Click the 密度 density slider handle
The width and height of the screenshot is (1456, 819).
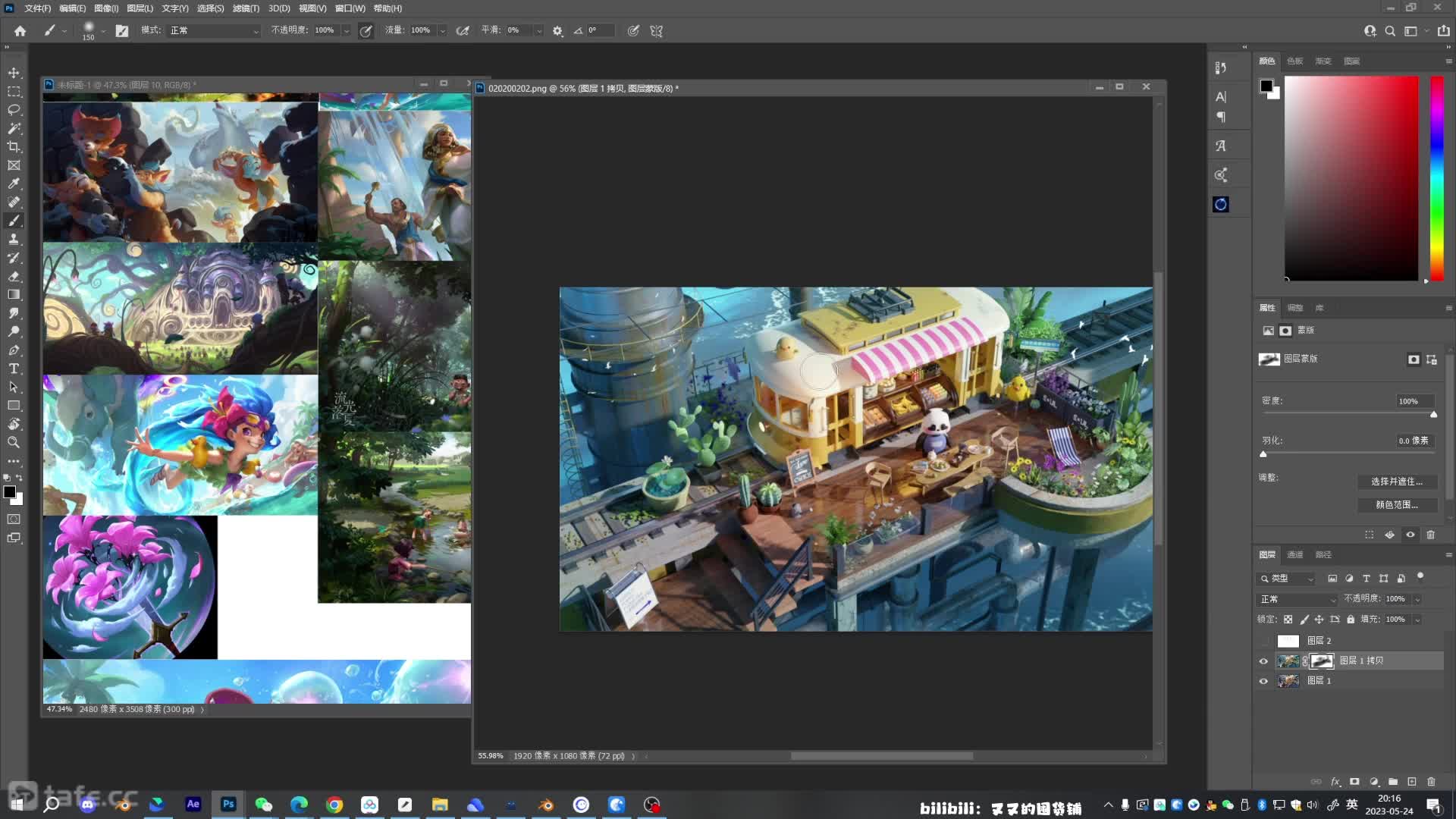[x=1433, y=414]
